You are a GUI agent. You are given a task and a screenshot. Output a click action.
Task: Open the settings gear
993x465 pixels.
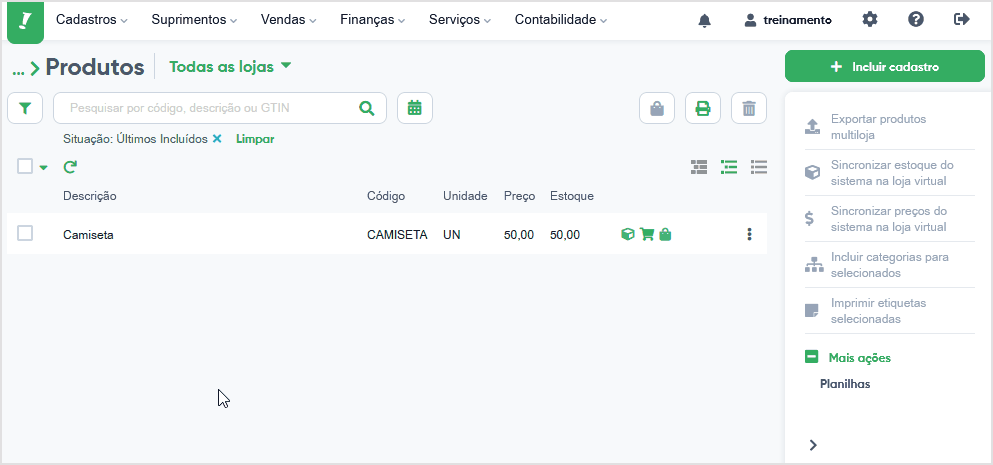pos(870,20)
